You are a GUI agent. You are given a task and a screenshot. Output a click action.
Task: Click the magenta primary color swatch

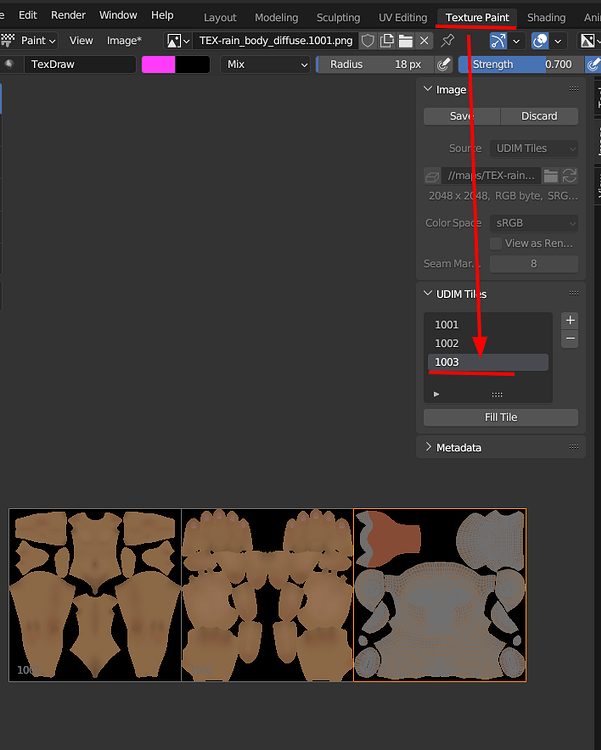[158, 64]
